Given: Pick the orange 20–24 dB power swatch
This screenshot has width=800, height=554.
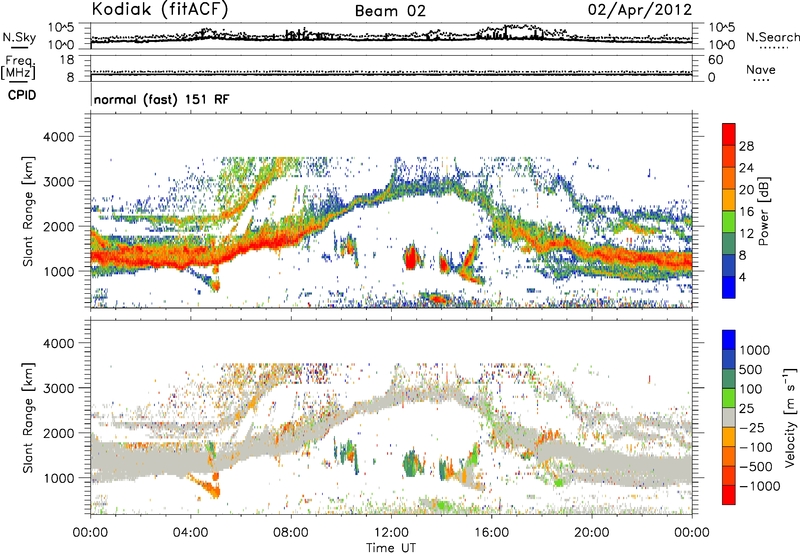Looking at the screenshot, I should point(729,179).
